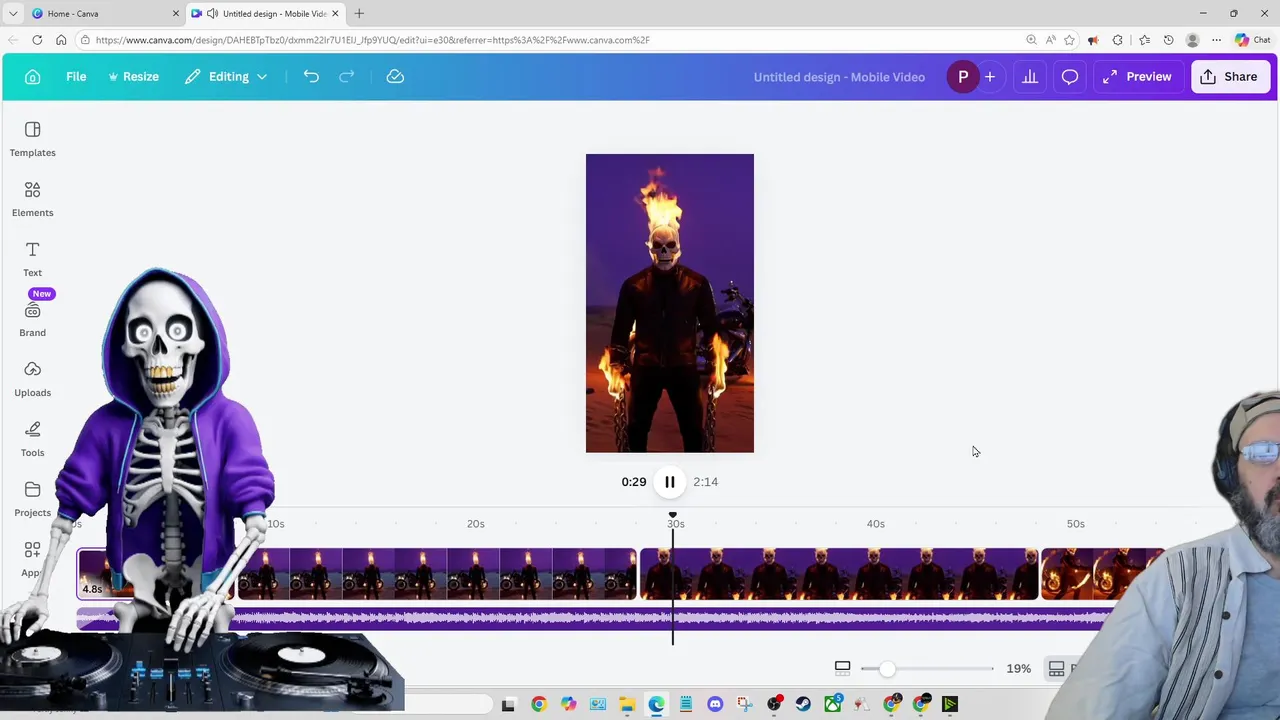Open the Tools panel
The width and height of the screenshot is (1280, 720).
[32, 439]
